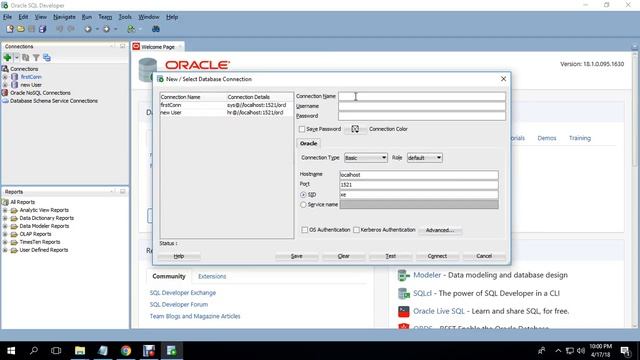
Task: Switch to the Welcome Page tab
Action: click(x=158, y=47)
